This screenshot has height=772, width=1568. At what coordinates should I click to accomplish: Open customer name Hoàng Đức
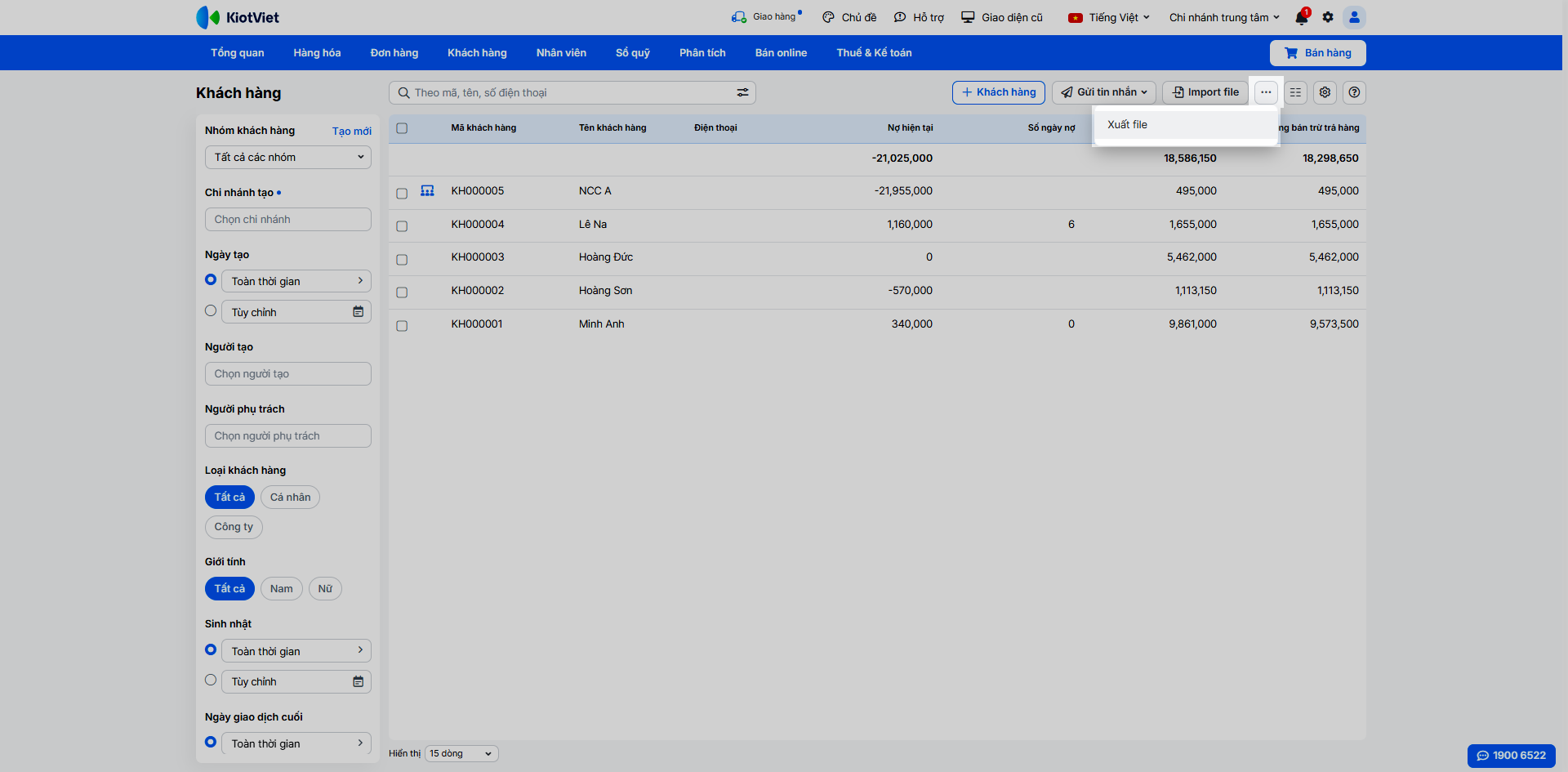click(x=606, y=257)
